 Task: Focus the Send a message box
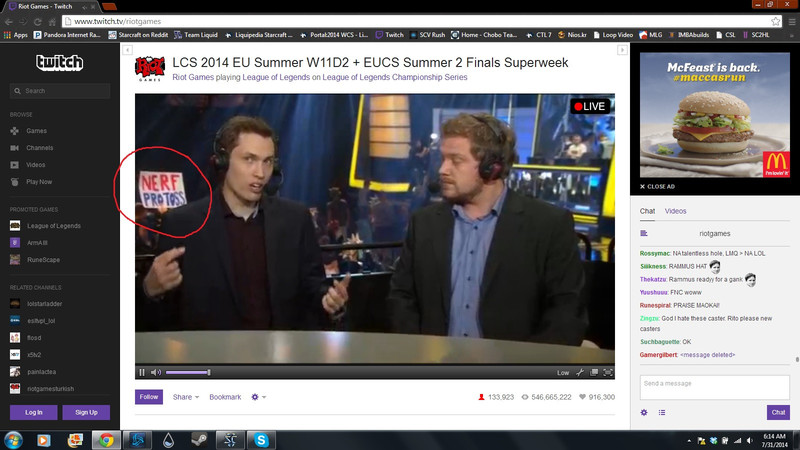(x=715, y=388)
